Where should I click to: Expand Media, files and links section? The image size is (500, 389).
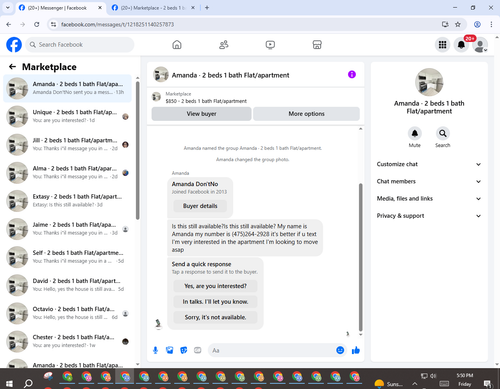coord(429,199)
